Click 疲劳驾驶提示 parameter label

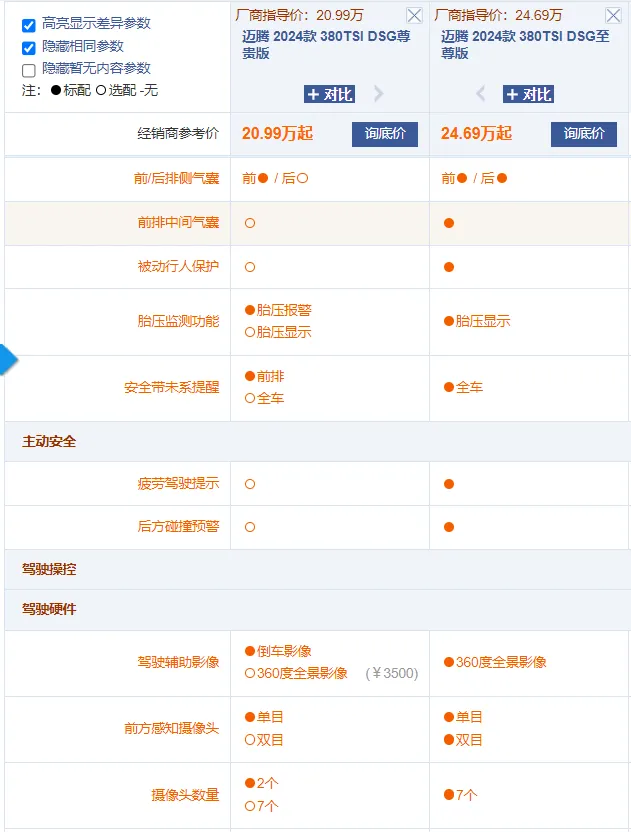coord(178,483)
